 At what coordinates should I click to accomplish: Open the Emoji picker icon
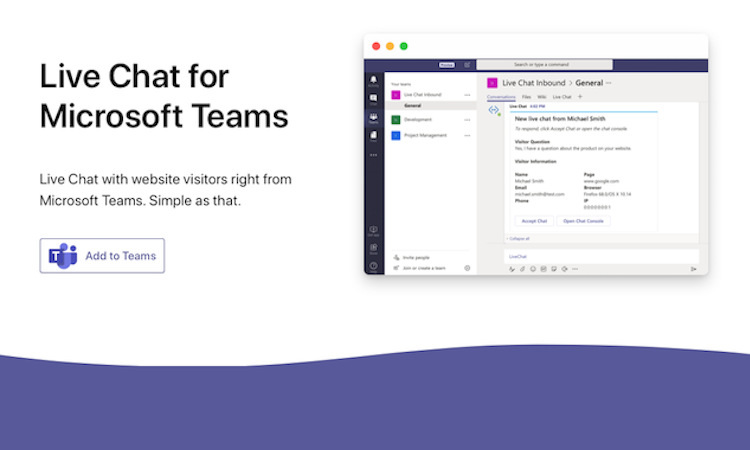pos(533,269)
